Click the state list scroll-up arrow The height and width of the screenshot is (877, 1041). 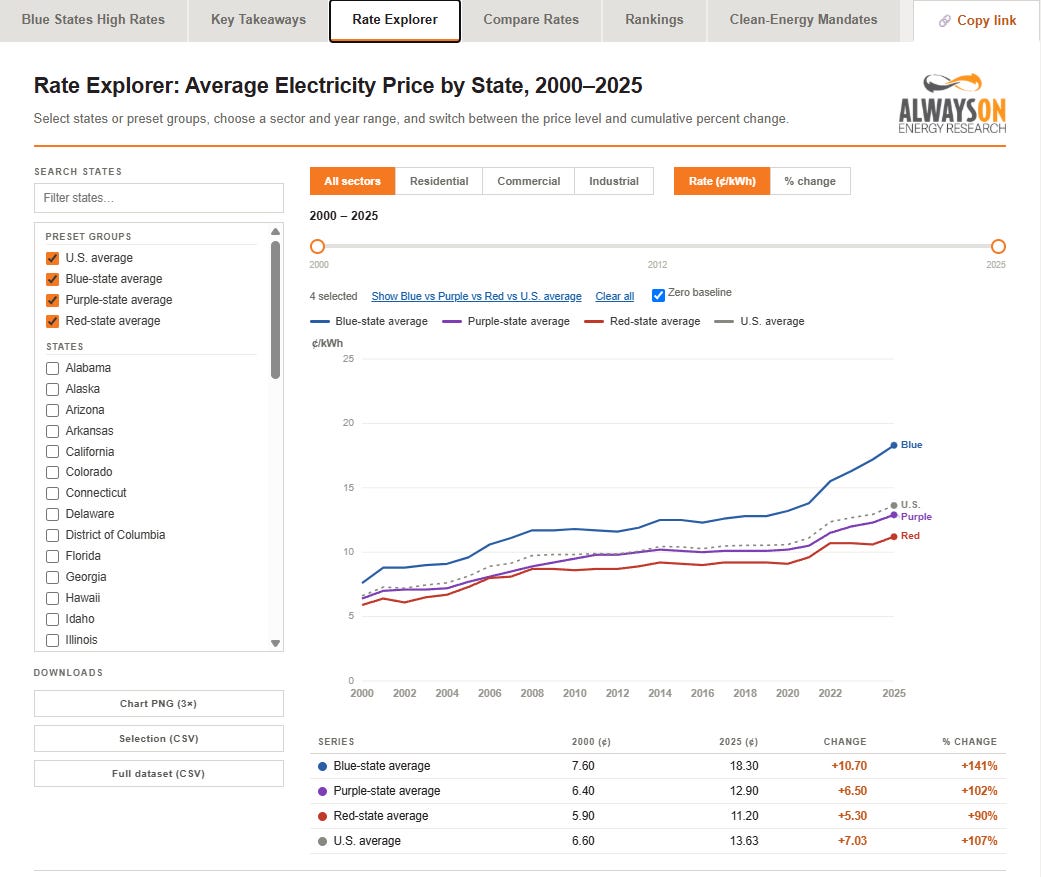(x=276, y=232)
